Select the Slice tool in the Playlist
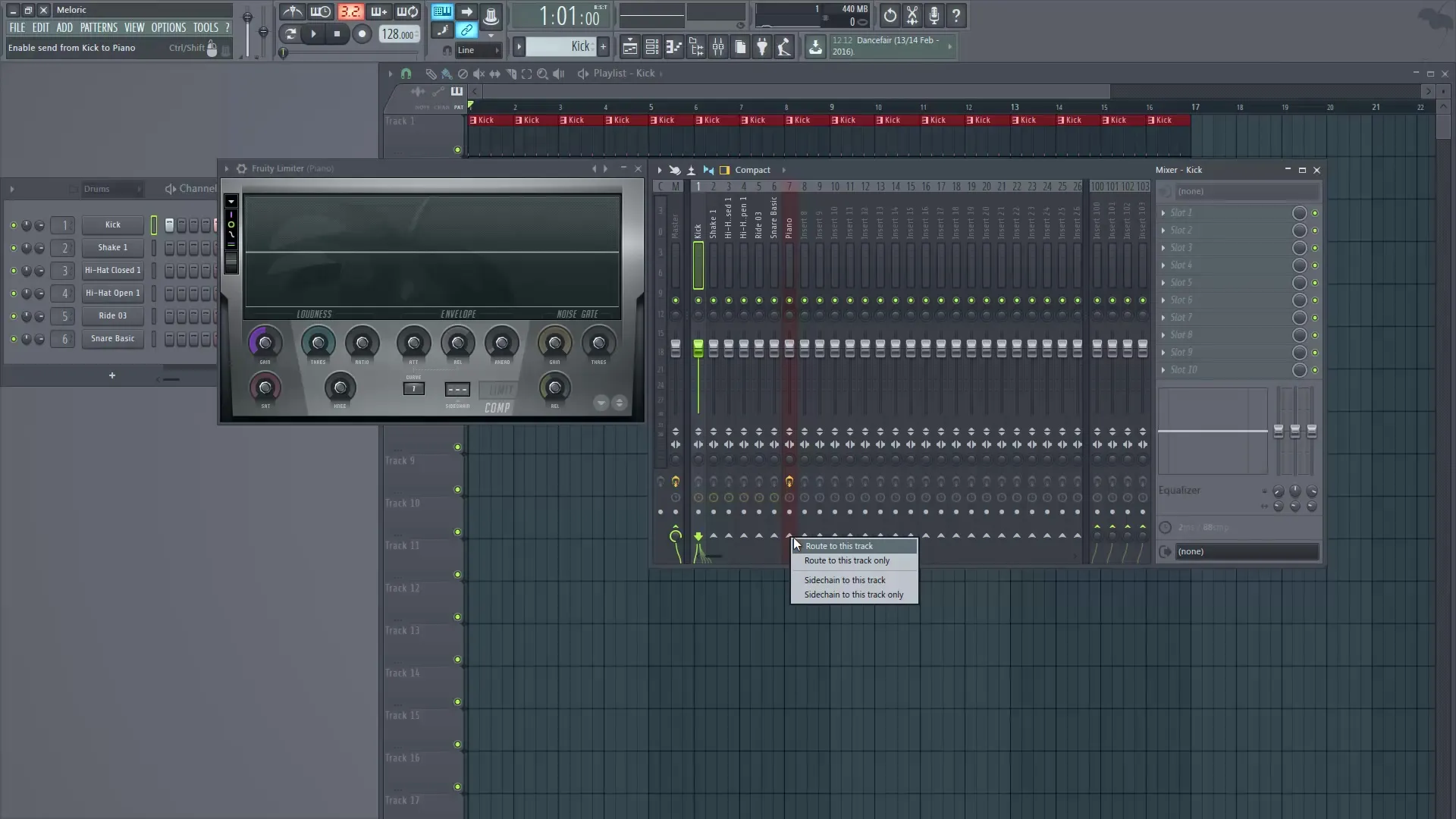This screenshot has height=819, width=1456. (511, 74)
